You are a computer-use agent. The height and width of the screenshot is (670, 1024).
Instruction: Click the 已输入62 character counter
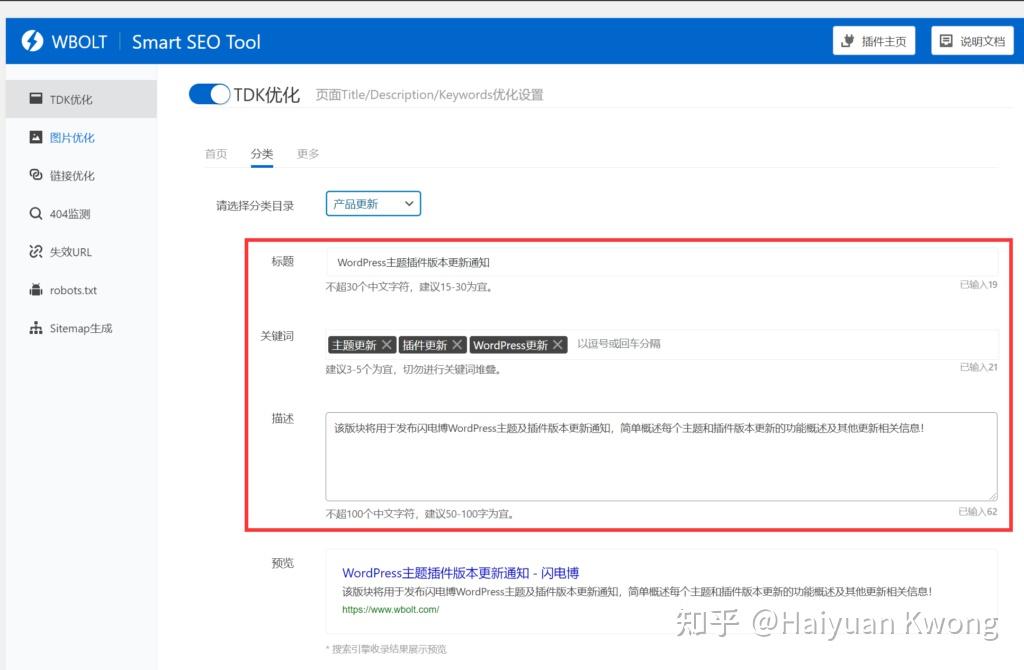click(978, 511)
